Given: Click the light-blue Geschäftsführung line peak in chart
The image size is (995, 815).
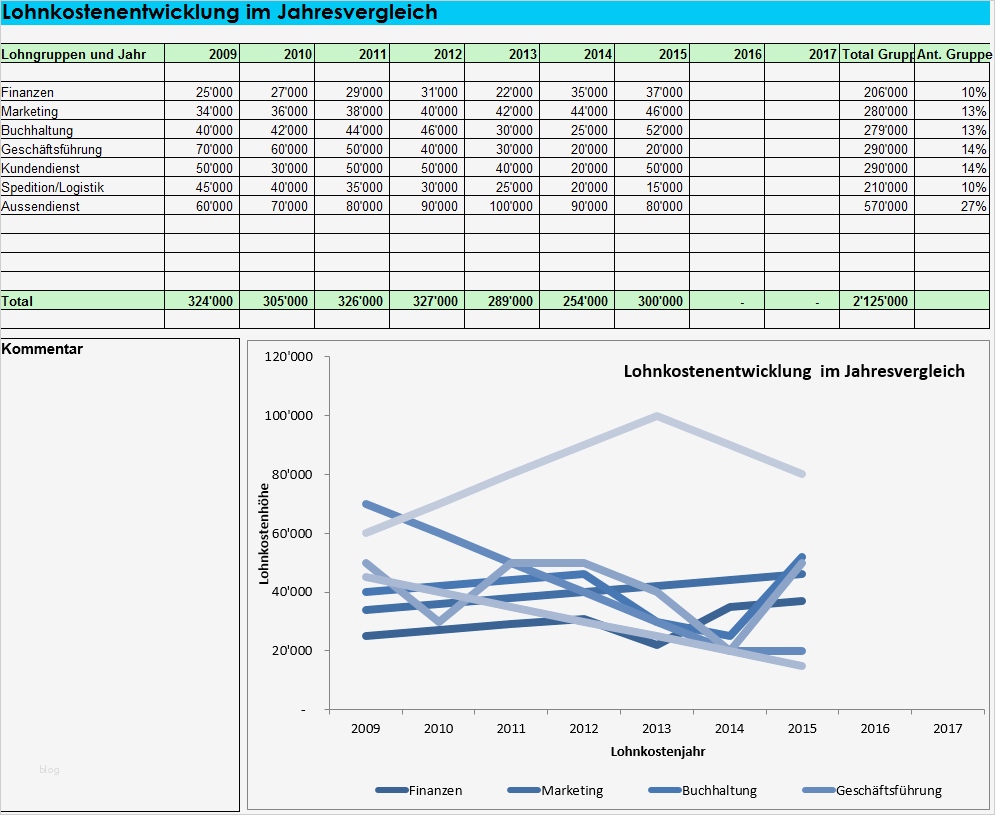Looking at the screenshot, I should pyautogui.click(x=655, y=412).
